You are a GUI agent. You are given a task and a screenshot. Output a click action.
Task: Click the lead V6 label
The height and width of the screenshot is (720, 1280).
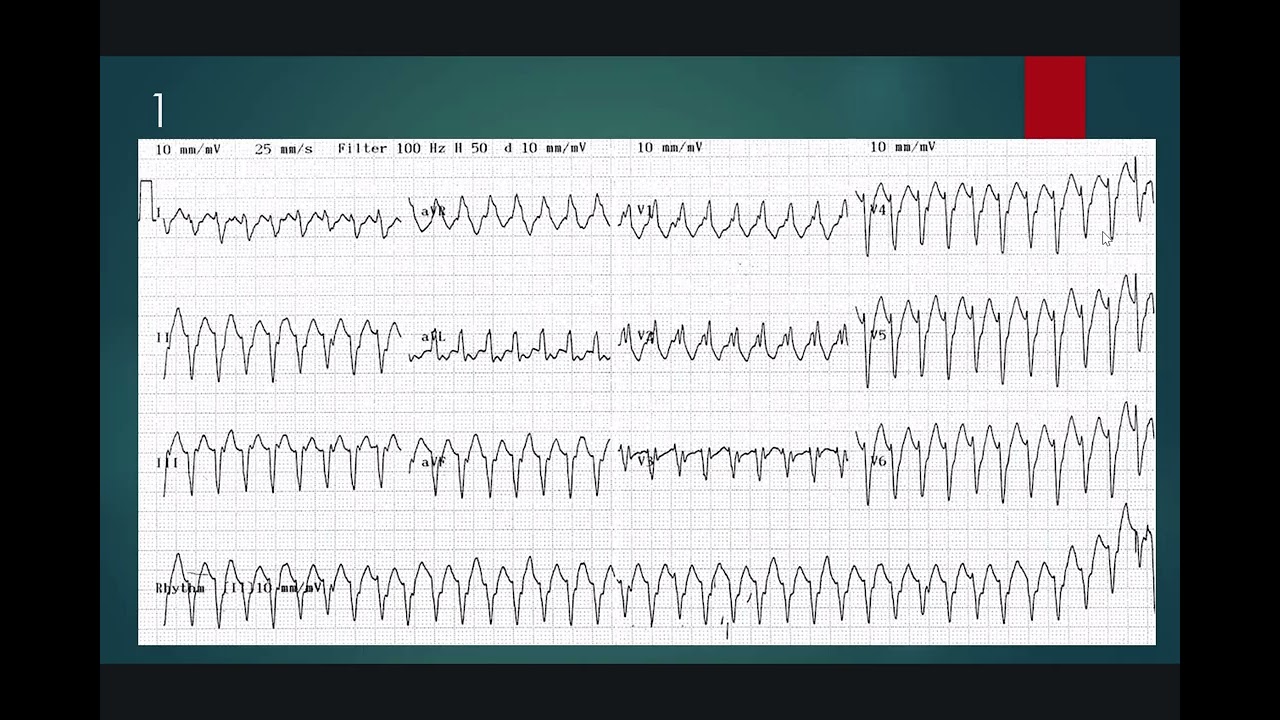point(877,461)
